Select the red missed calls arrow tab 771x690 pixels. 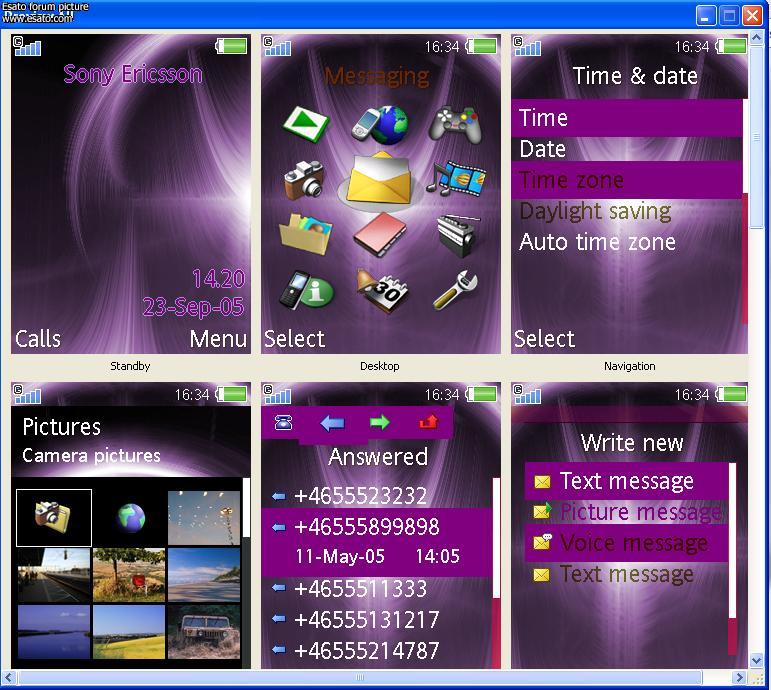point(428,422)
